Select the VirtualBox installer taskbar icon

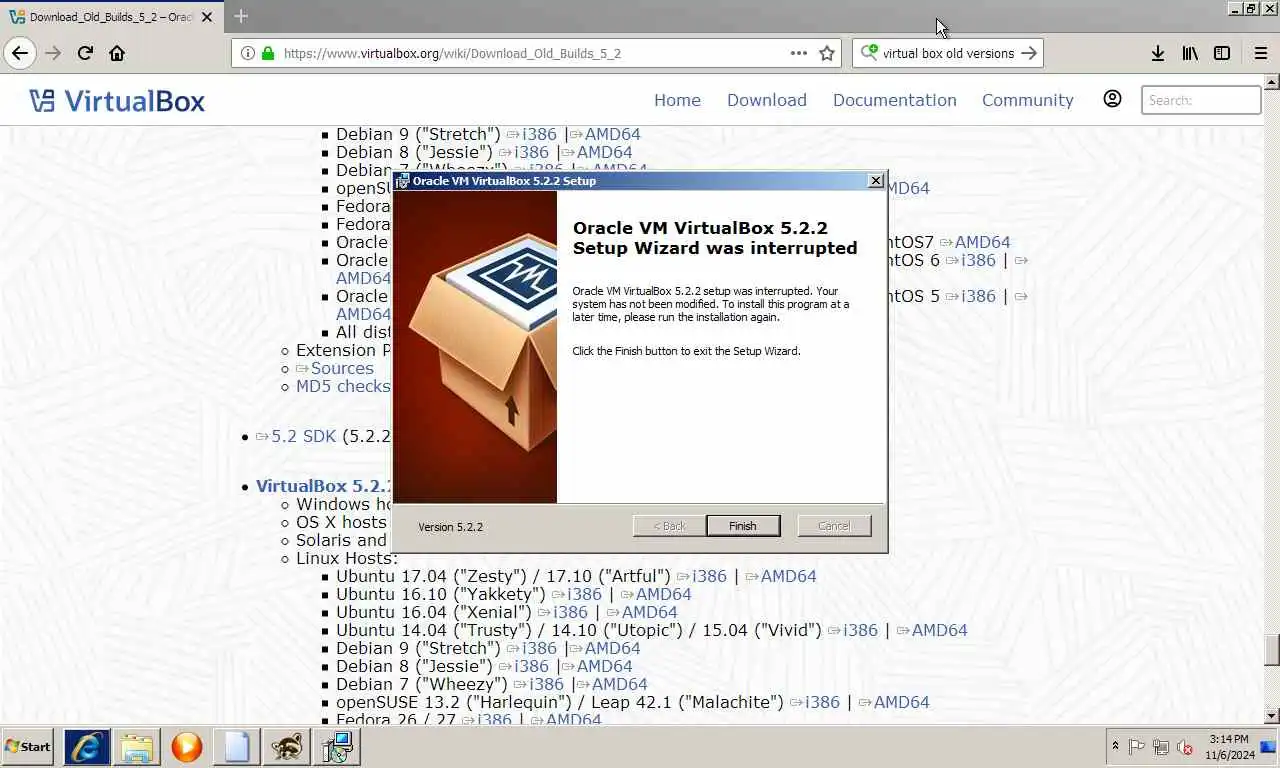(x=337, y=747)
